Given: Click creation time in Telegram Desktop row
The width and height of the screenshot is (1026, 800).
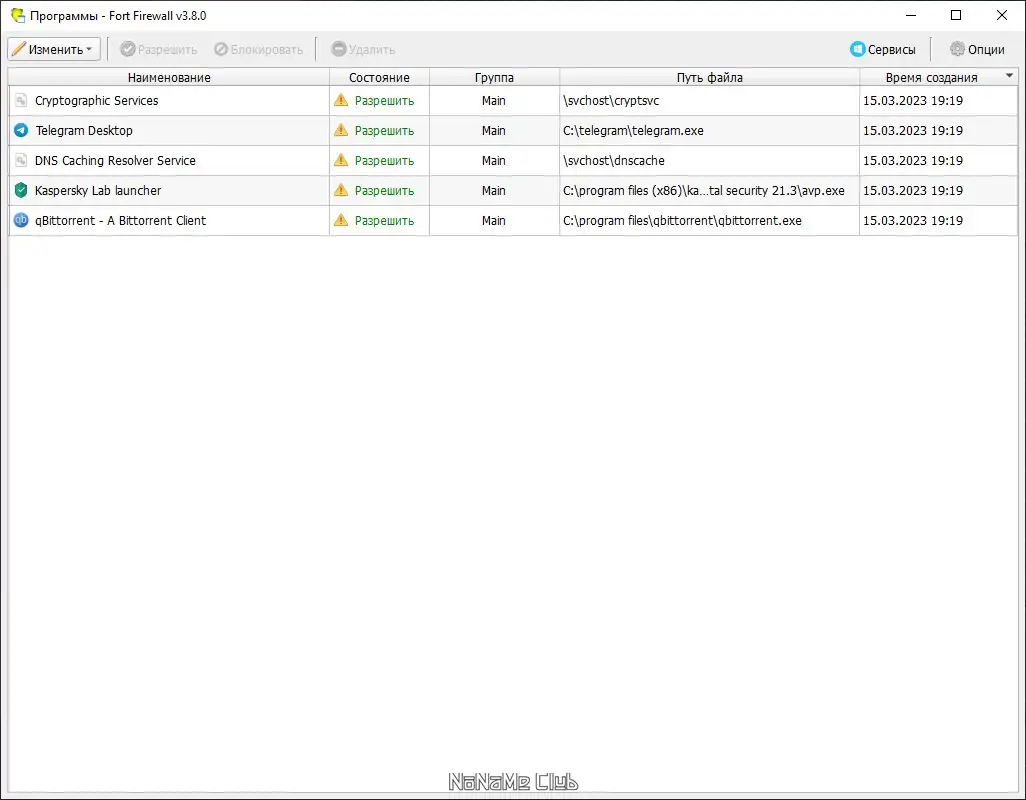Looking at the screenshot, I should click(913, 131).
